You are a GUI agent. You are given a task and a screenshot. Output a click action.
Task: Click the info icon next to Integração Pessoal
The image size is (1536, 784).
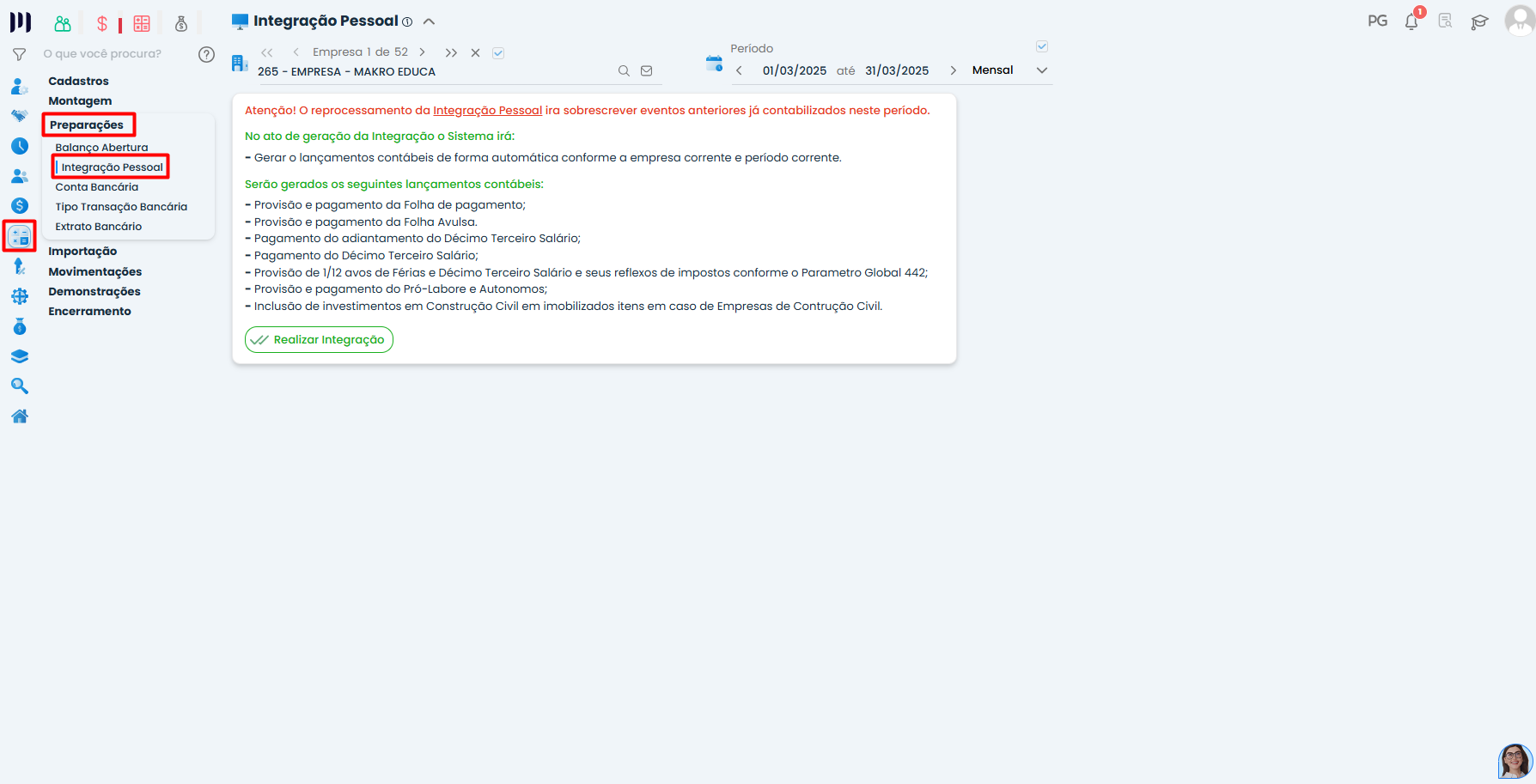(407, 22)
